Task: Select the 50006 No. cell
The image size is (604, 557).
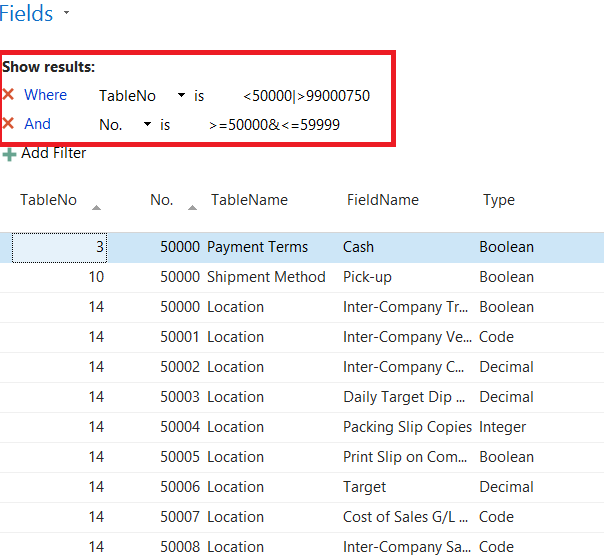Action: (x=180, y=487)
